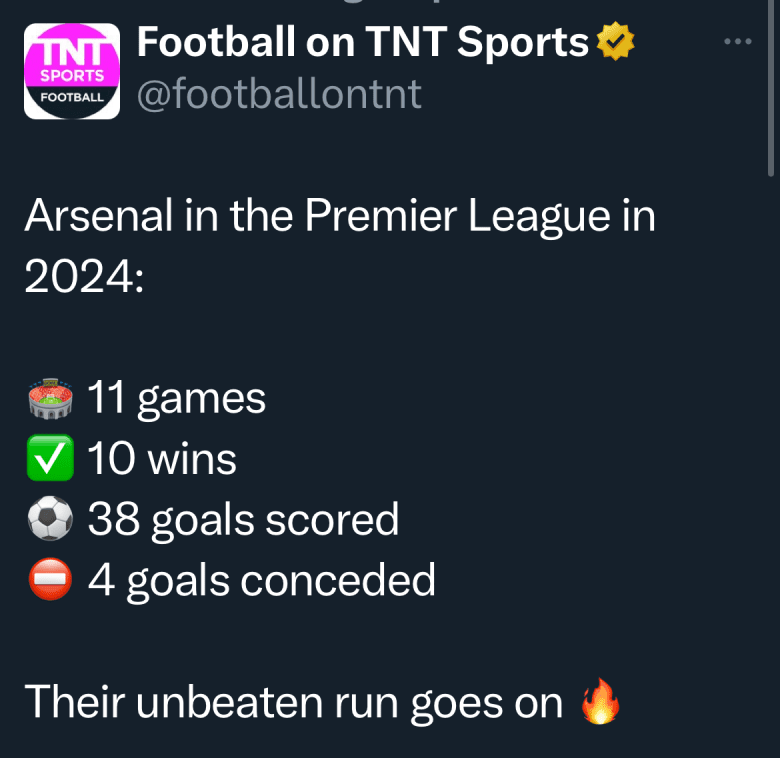
Task: Open the TNT Sports Football profile avatar
Action: click(x=72, y=70)
